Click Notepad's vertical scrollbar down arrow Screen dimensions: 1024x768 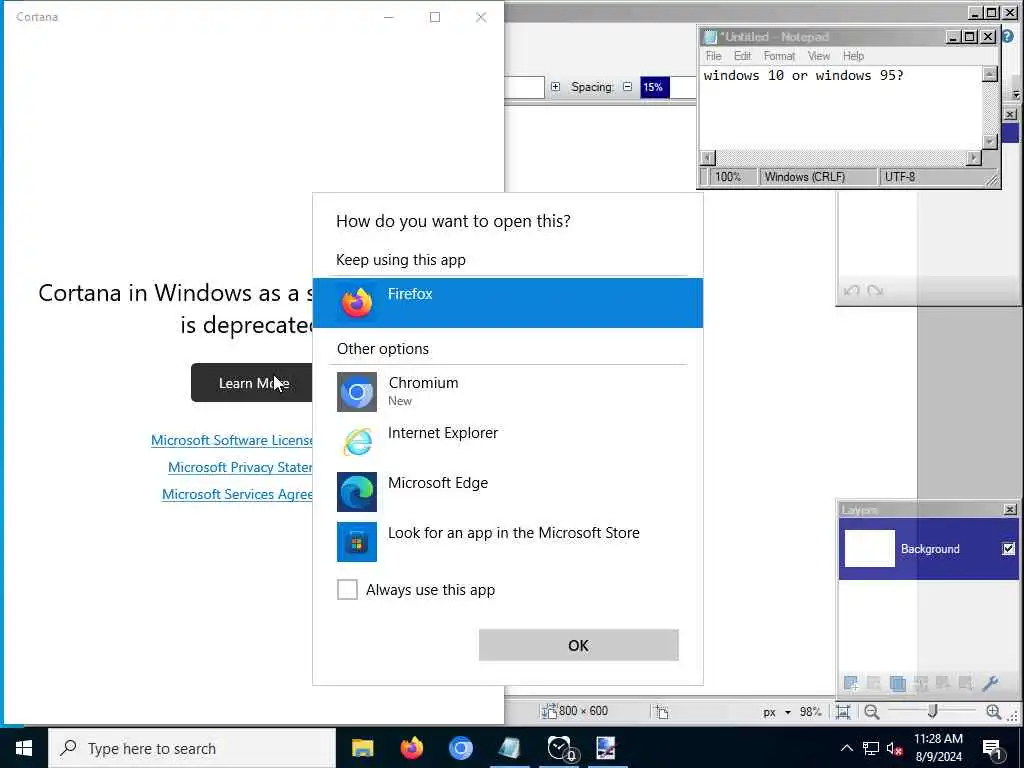click(x=989, y=142)
